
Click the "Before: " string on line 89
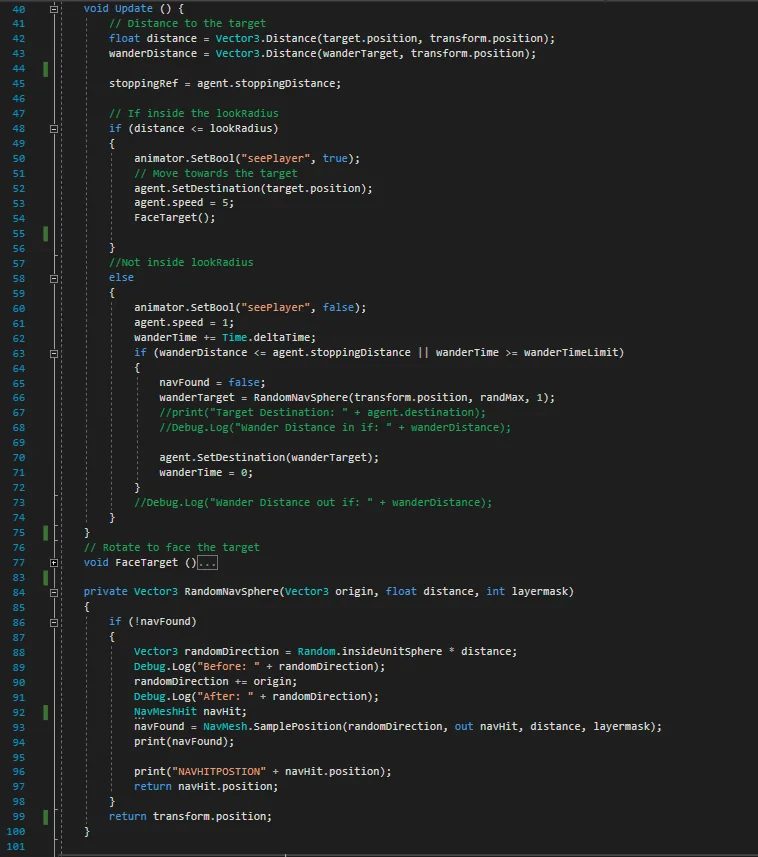pyautogui.click(x=228, y=666)
